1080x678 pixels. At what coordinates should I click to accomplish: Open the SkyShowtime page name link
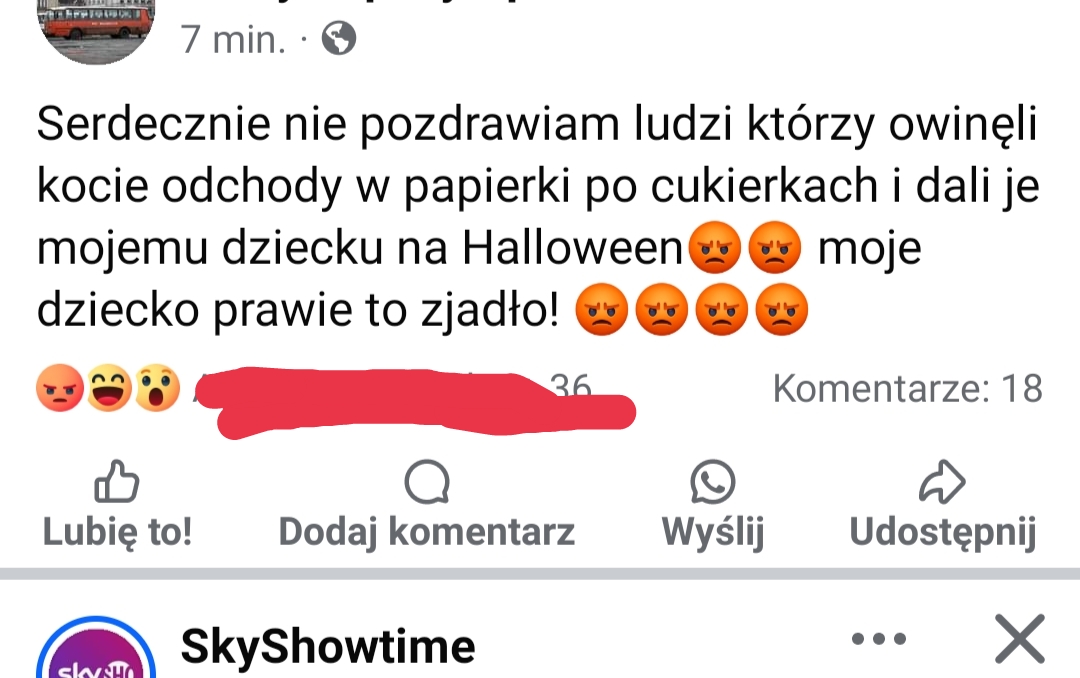click(x=328, y=646)
